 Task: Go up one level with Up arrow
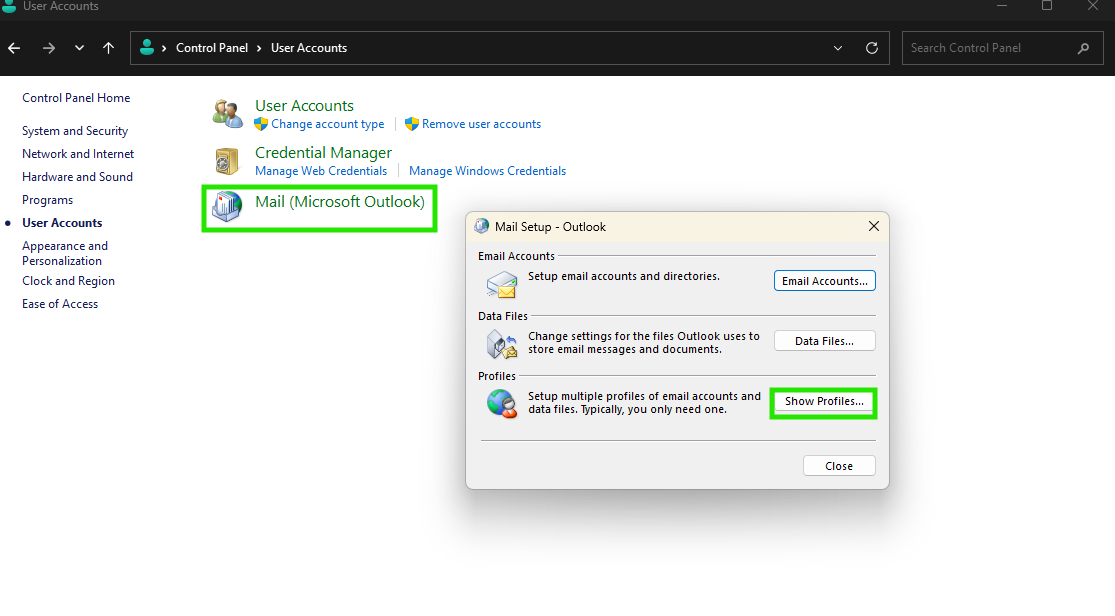coord(108,48)
